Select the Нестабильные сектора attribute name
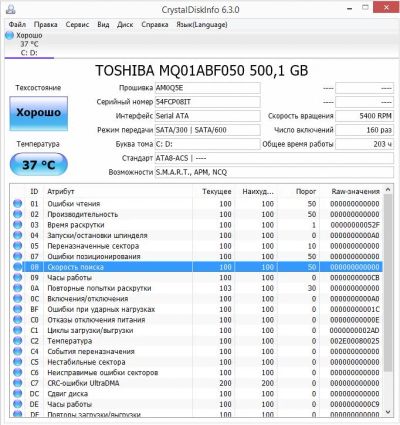The width and height of the screenshot is (400, 425). (x=86, y=362)
